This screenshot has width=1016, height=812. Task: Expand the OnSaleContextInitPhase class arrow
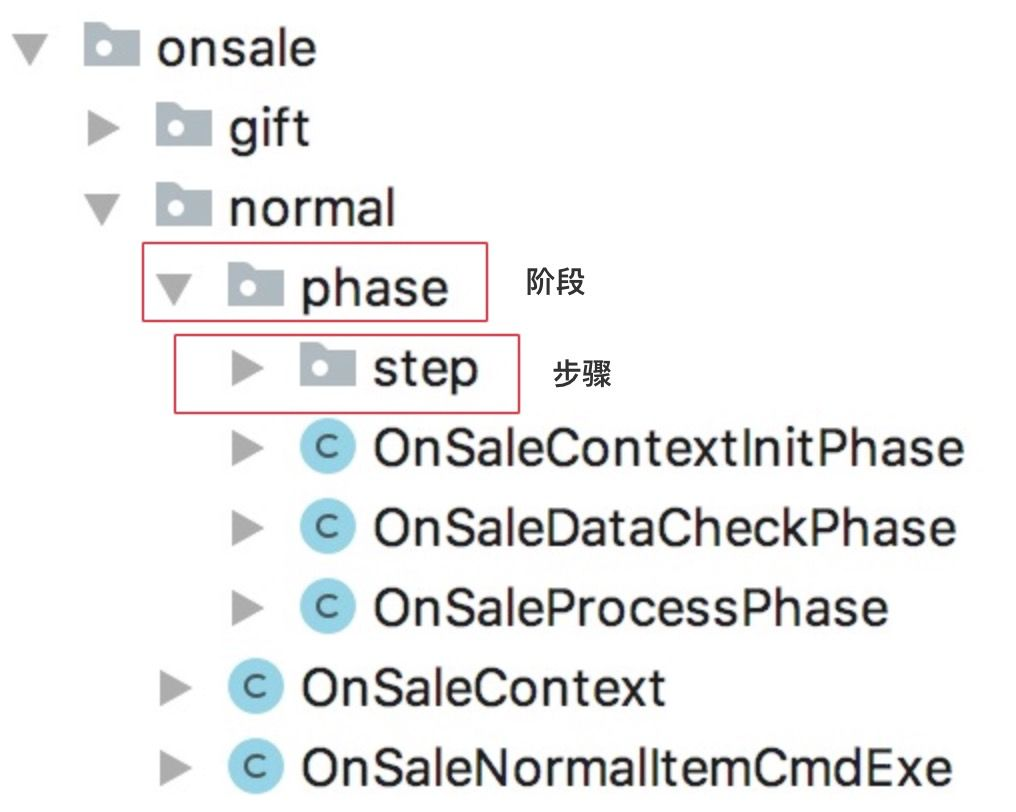coord(248,448)
